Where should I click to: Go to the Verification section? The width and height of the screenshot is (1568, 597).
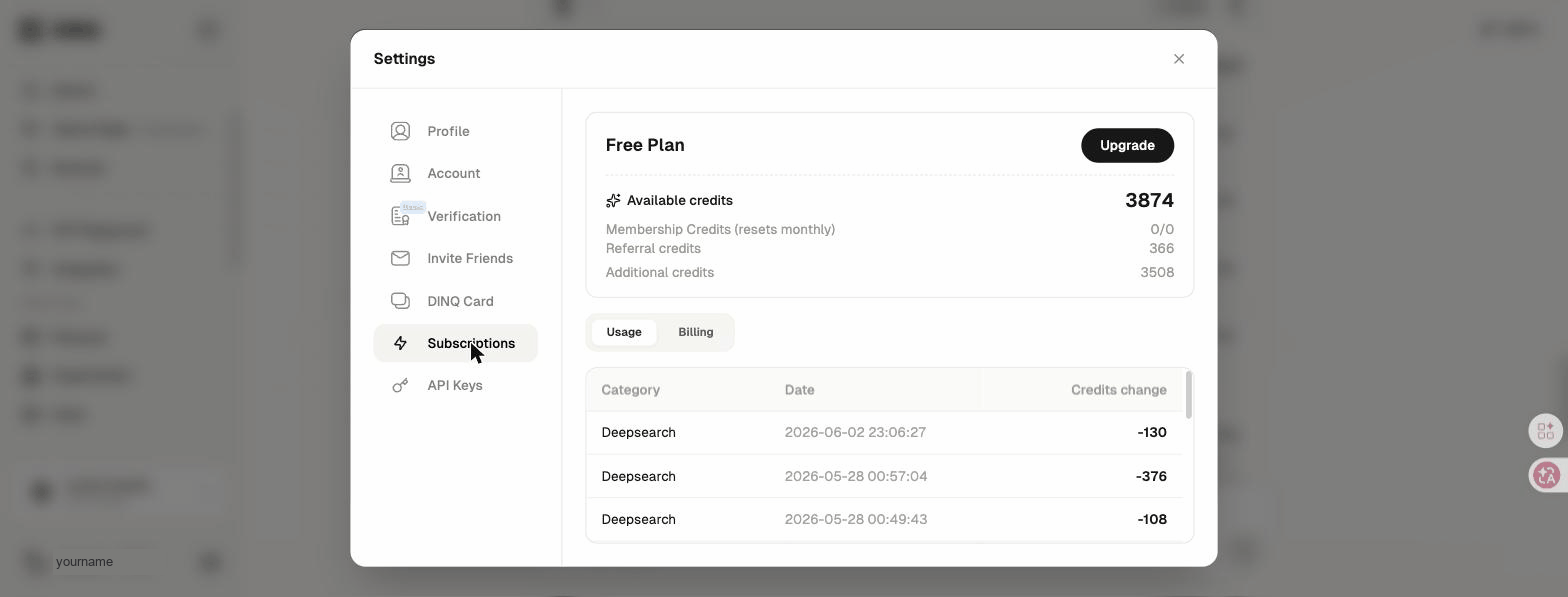pos(455,216)
